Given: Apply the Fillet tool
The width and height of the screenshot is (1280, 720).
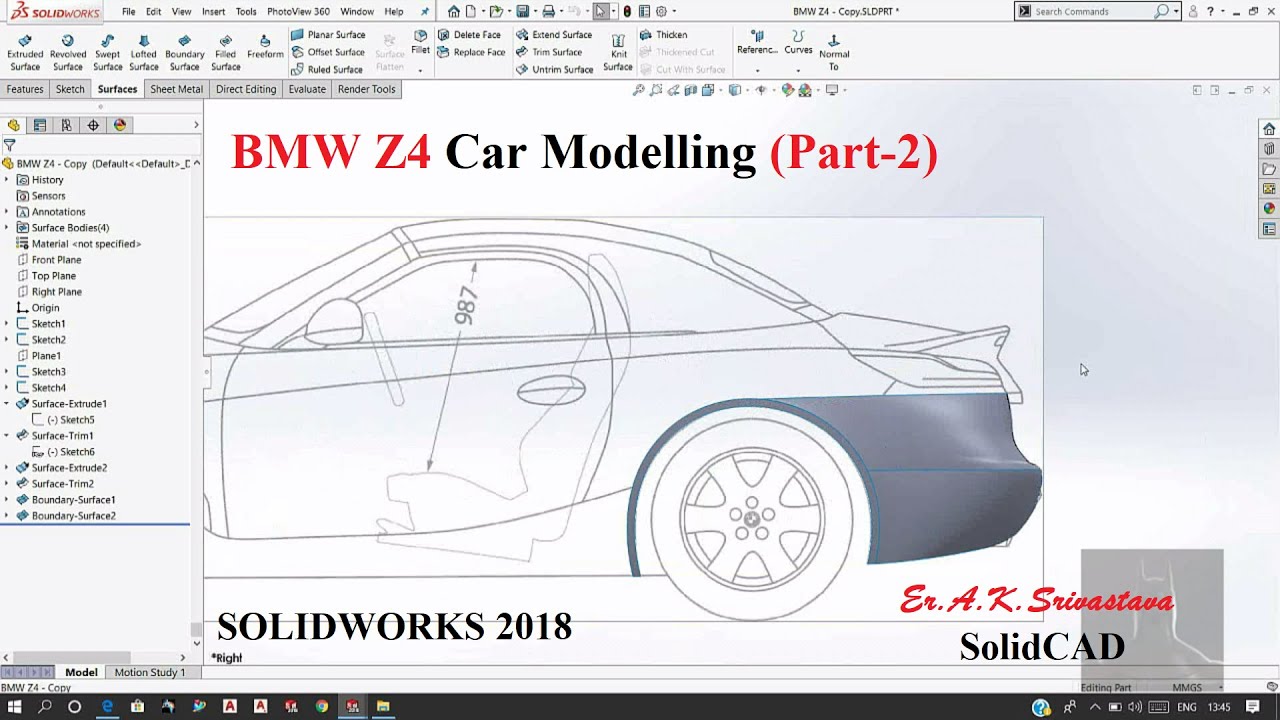Looking at the screenshot, I should click(x=420, y=42).
